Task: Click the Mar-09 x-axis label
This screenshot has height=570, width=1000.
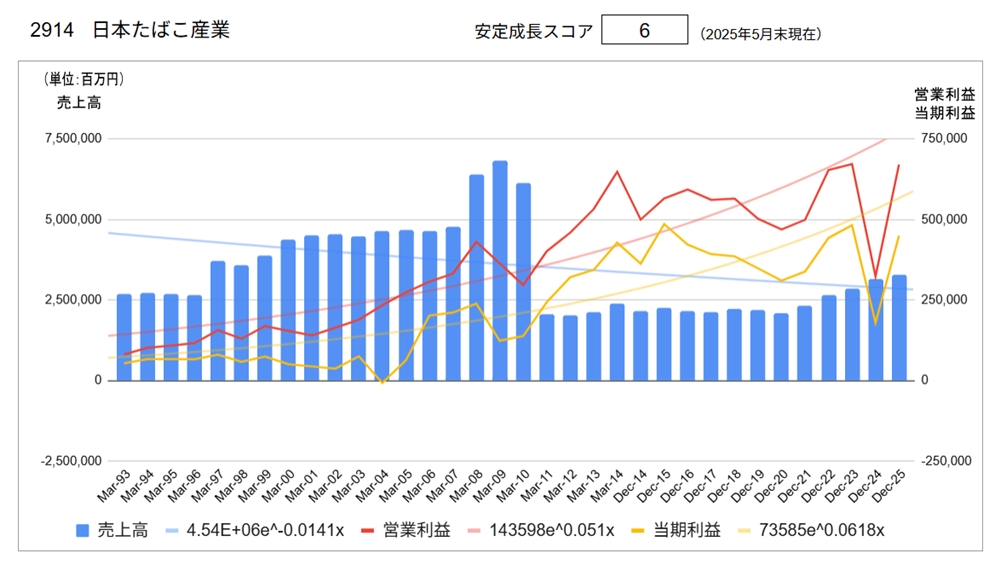Action: tap(489, 486)
